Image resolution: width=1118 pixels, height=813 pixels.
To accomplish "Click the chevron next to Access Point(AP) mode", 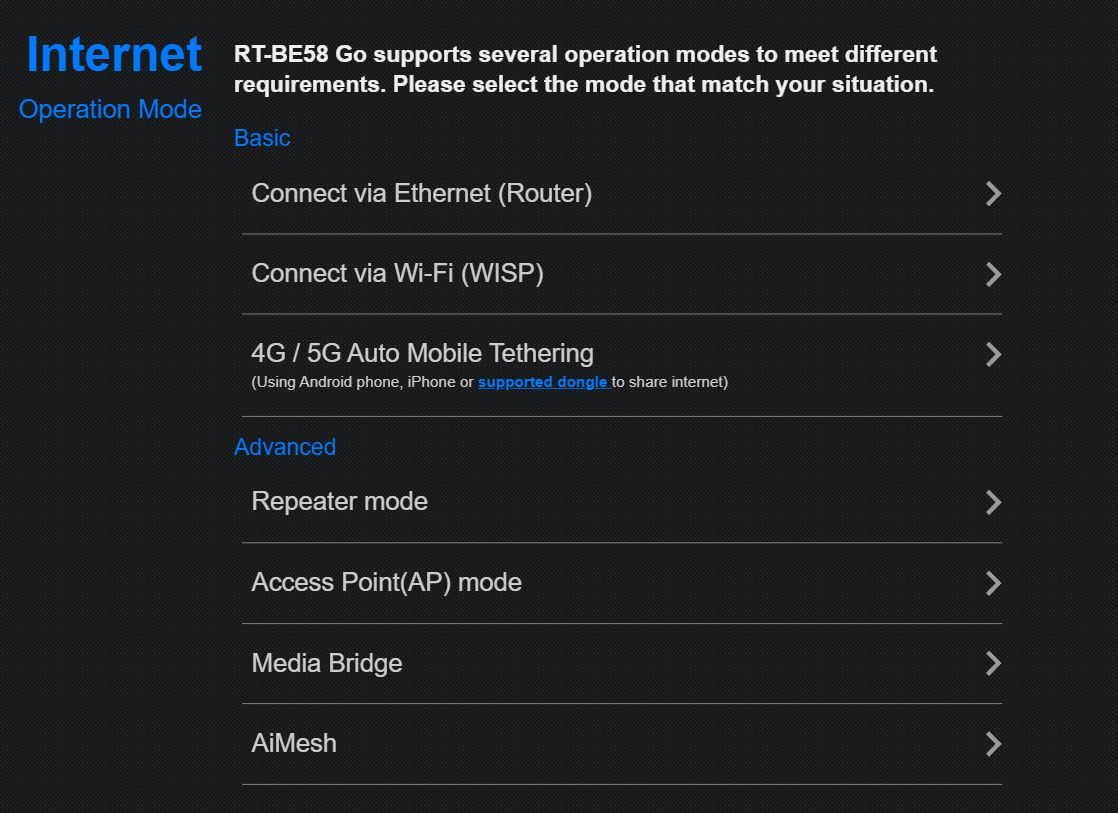I will pos(993,583).
